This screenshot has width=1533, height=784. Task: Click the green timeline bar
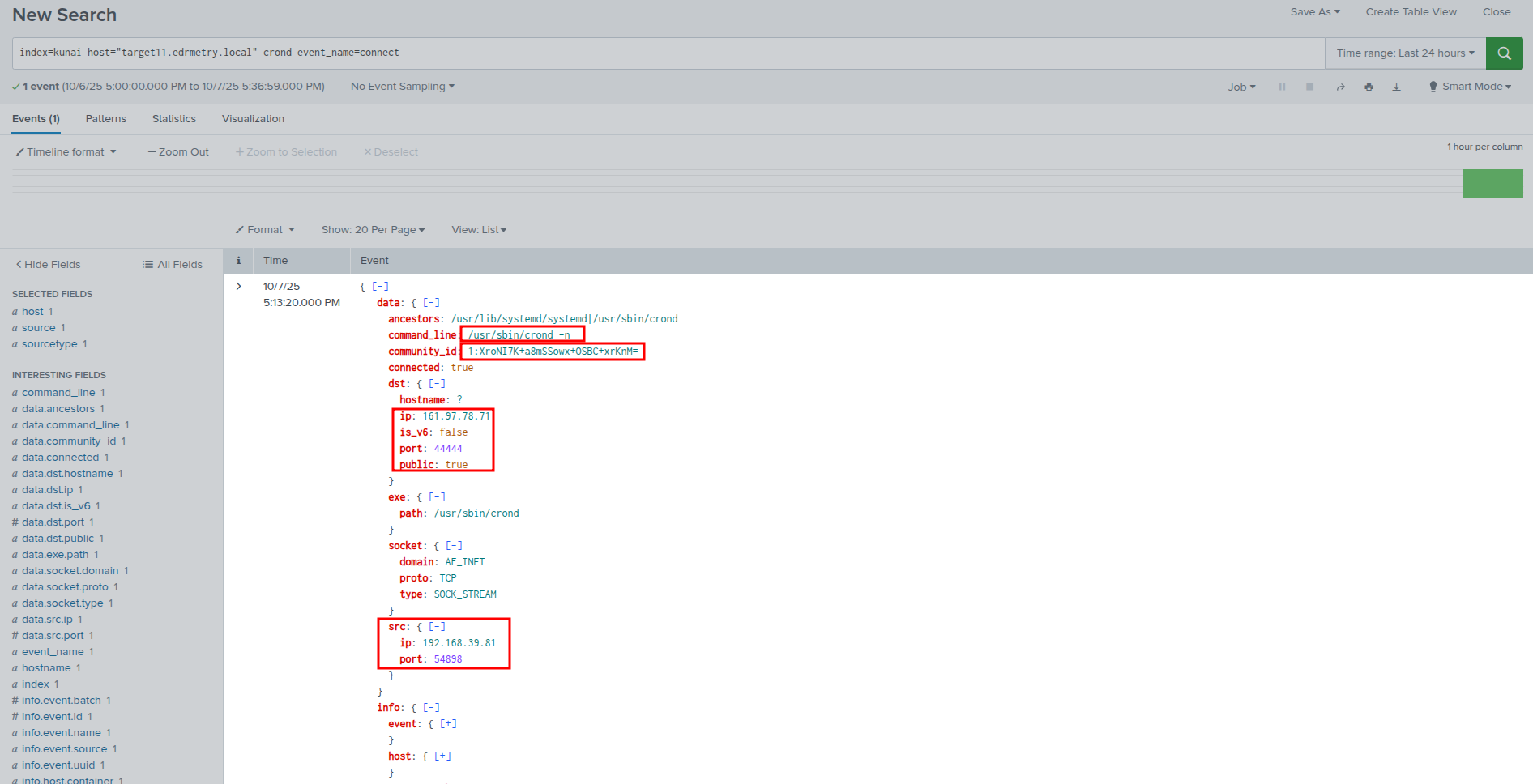click(1492, 184)
